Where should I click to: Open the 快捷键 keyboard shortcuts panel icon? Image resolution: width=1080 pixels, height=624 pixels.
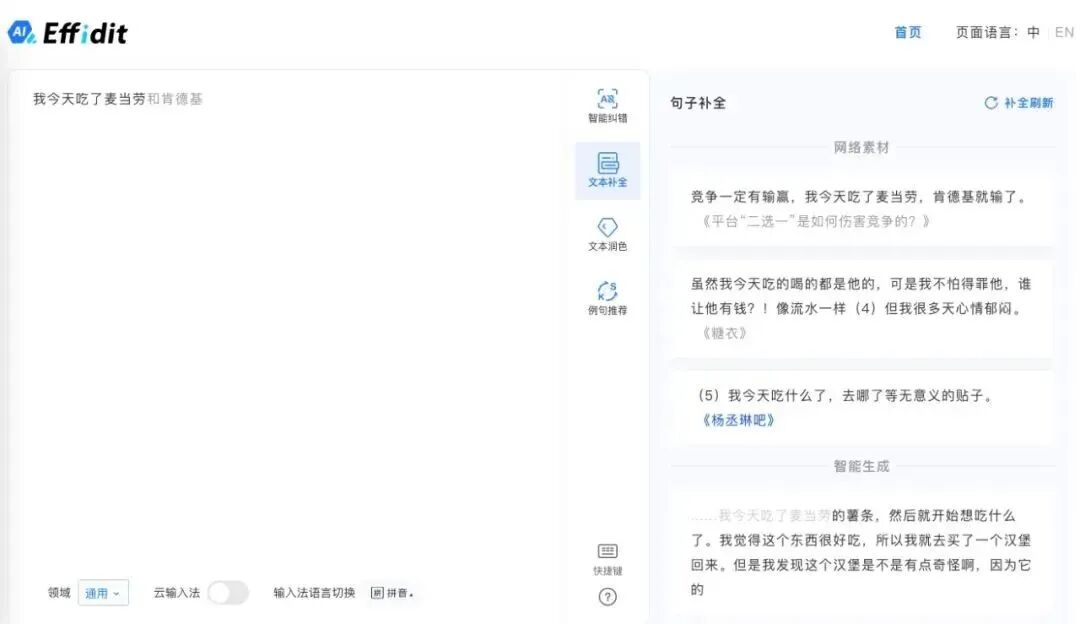click(607, 555)
